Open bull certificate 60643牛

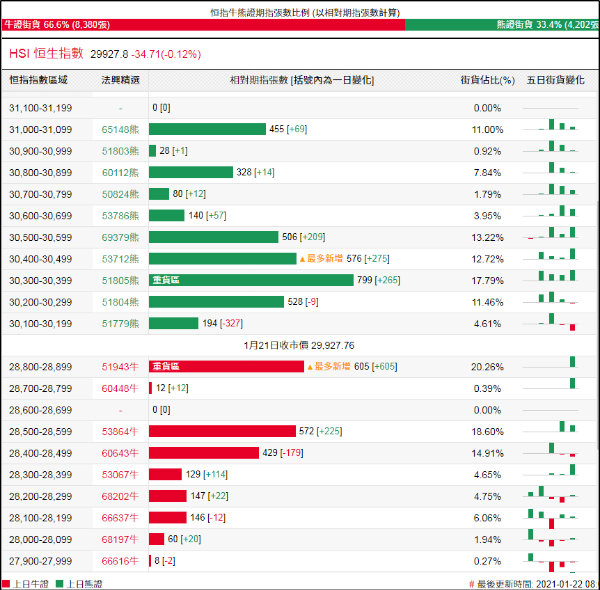pyautogui.click(x=120, y=453)
